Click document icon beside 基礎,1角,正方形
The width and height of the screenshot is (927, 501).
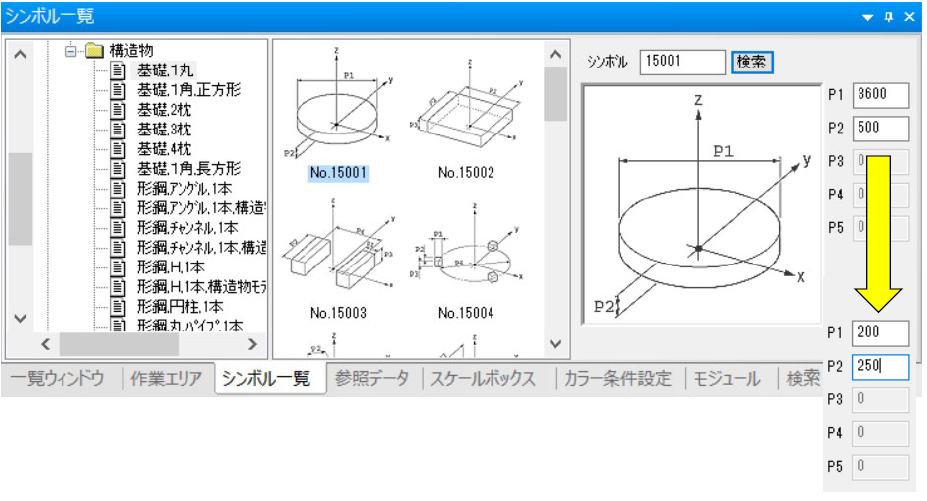(118, 90)
